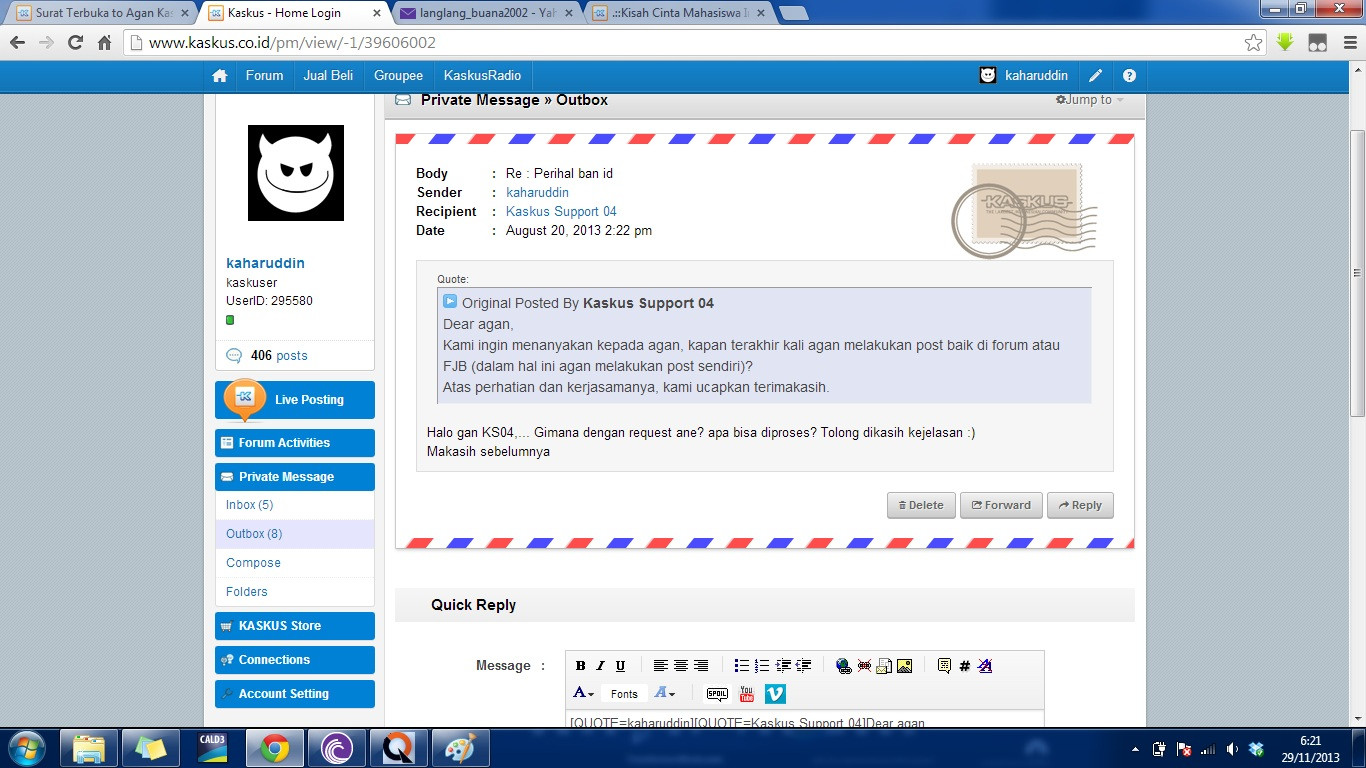Screen dimensions: 1366x768
Task: Open the KASKUS Store sidebar section
Action: (x=295, y=626)
